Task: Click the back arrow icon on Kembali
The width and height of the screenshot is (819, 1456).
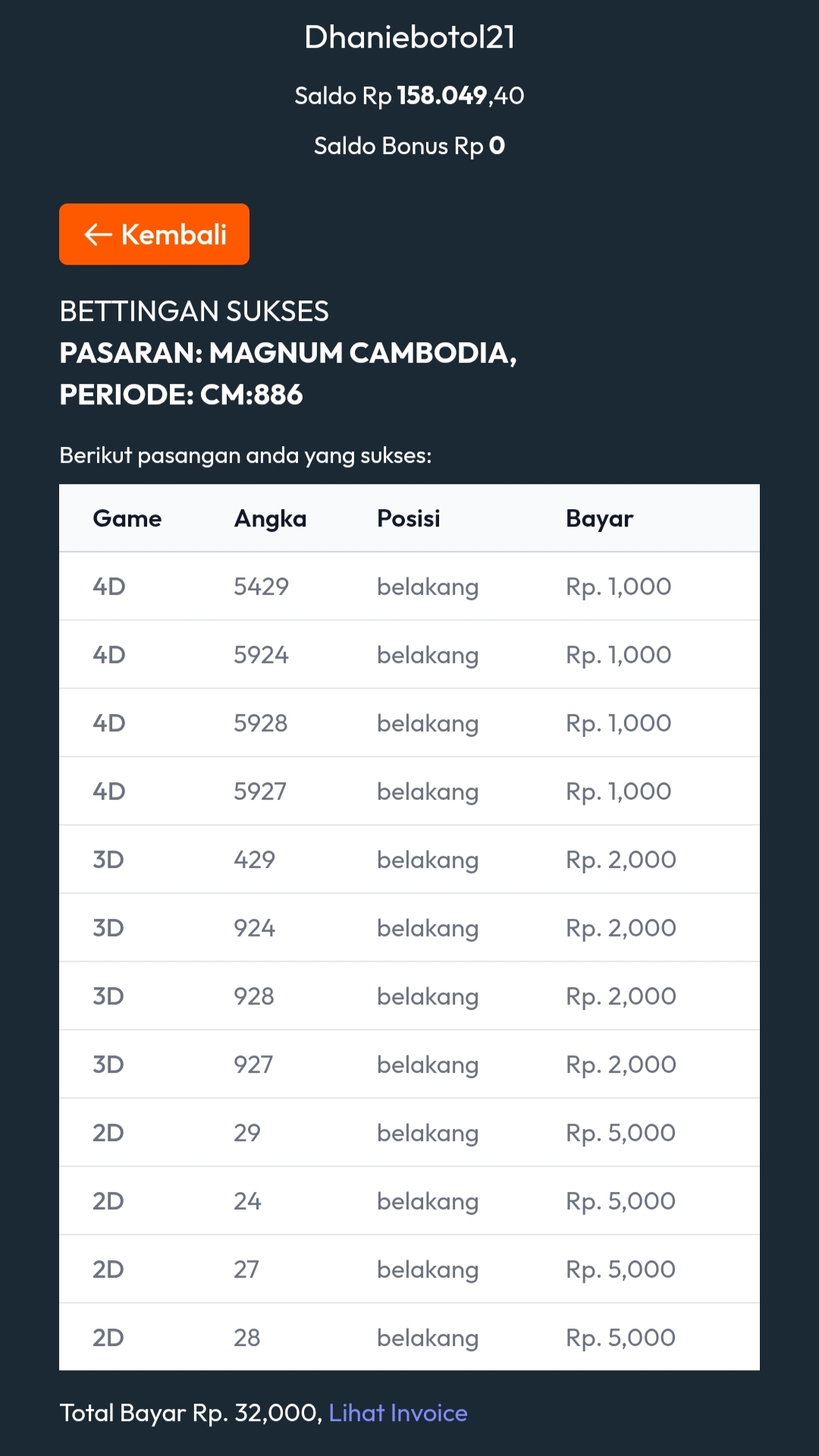Action: (99, 234)
